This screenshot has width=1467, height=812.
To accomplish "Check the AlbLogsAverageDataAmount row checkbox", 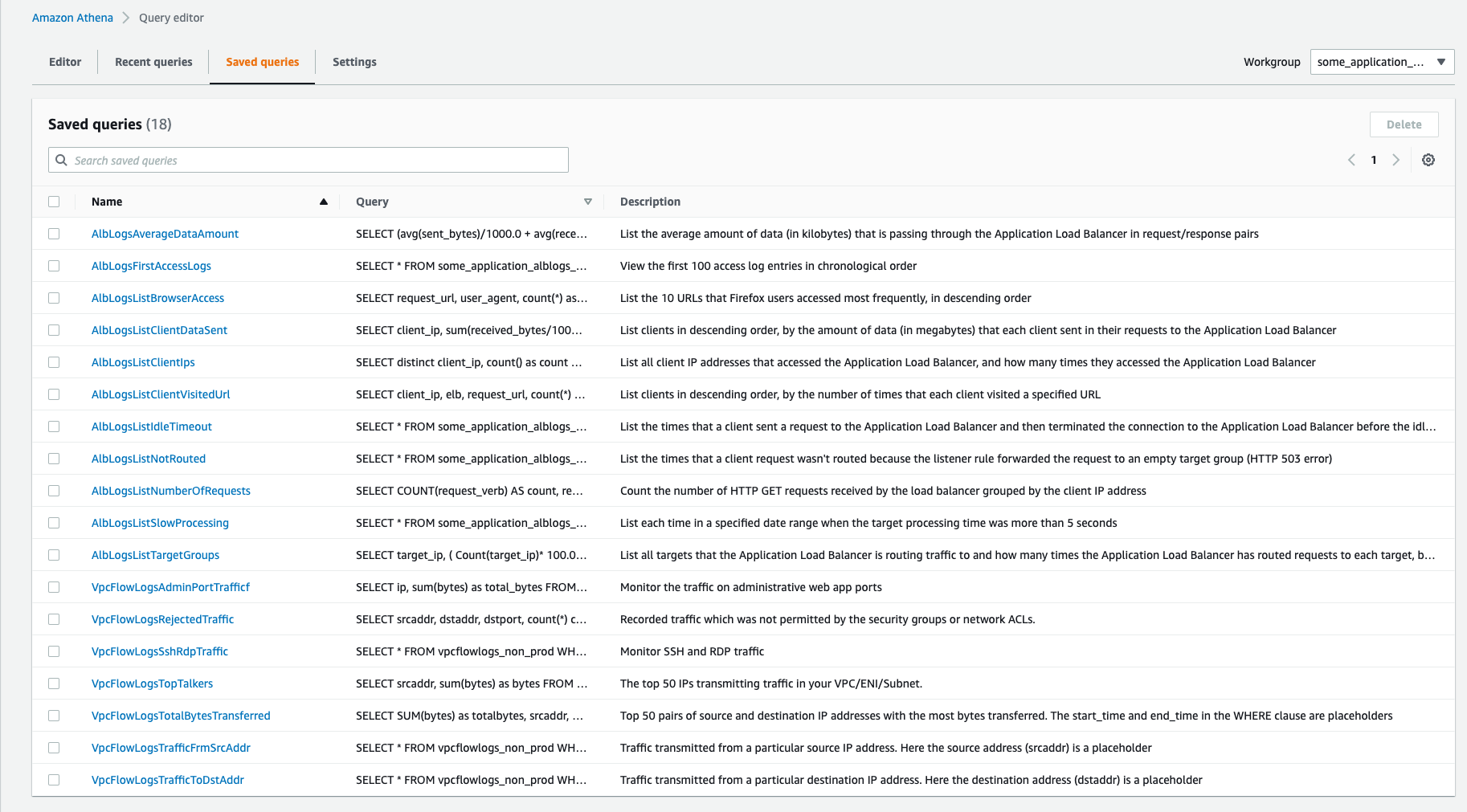I will pos(54,234).
